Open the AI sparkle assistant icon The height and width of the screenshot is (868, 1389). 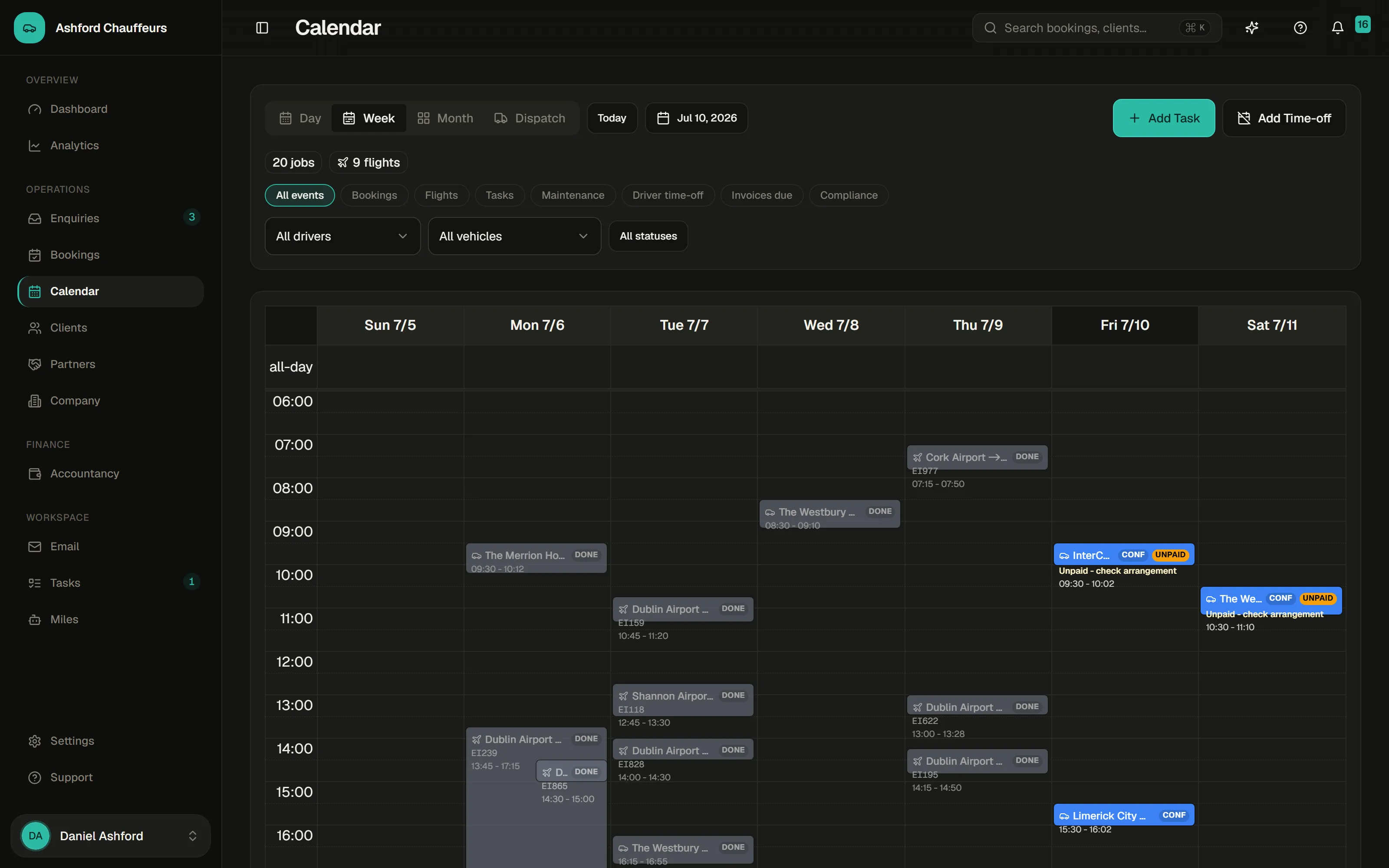click(x=1252, y=27)
